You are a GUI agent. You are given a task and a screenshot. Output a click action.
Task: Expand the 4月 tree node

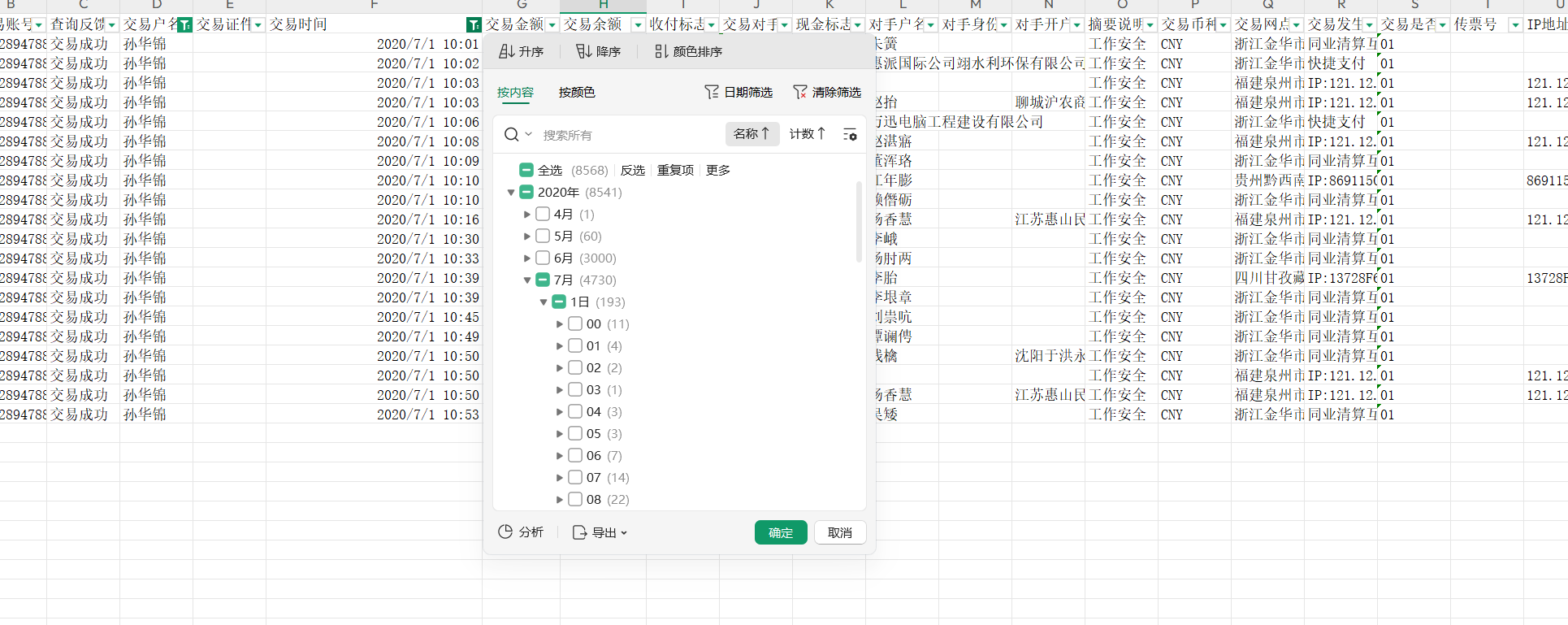[x=527, y=215]
